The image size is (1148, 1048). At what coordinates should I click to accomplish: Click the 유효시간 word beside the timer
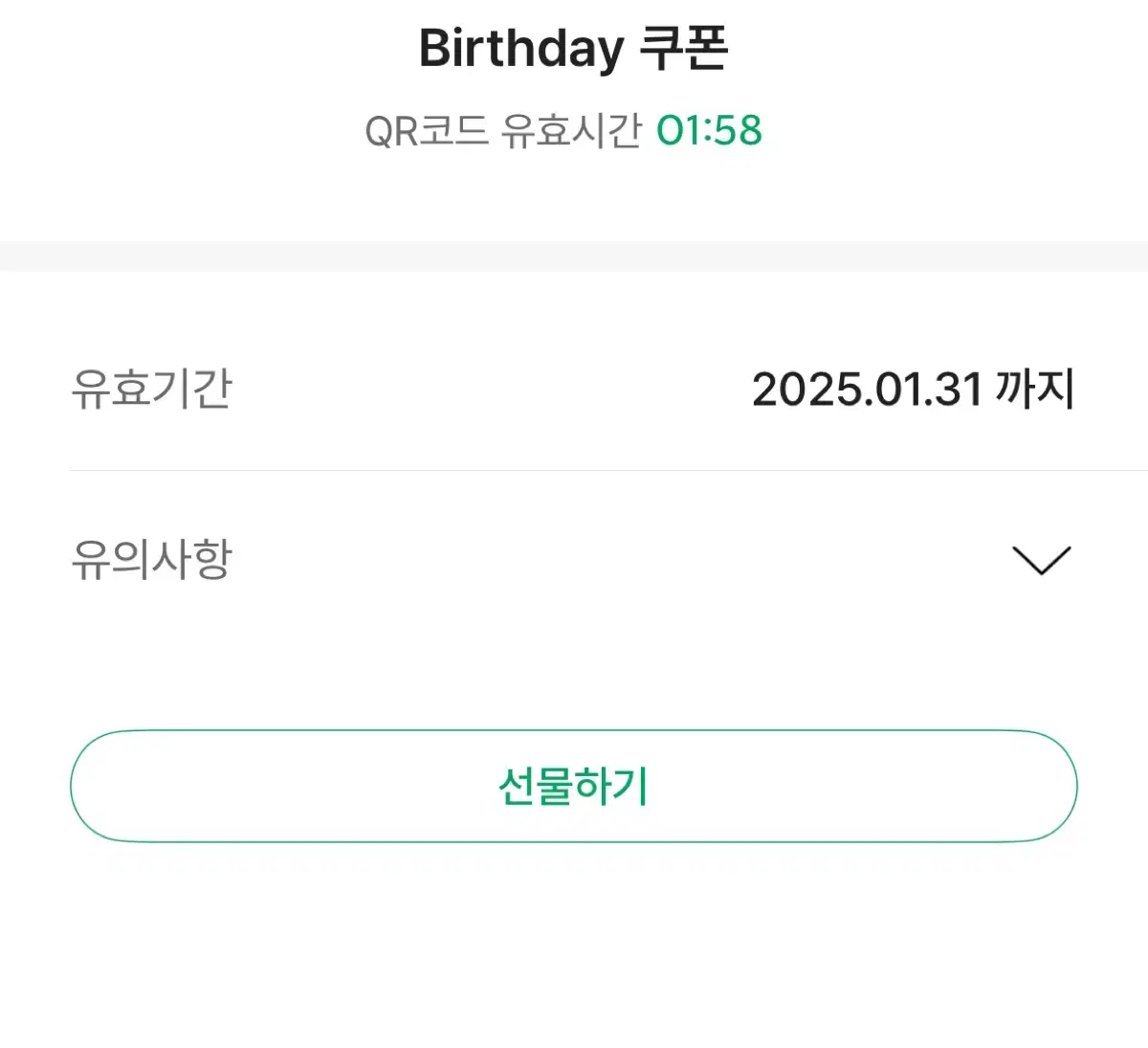pyautogui.click(x=572, y=131)
